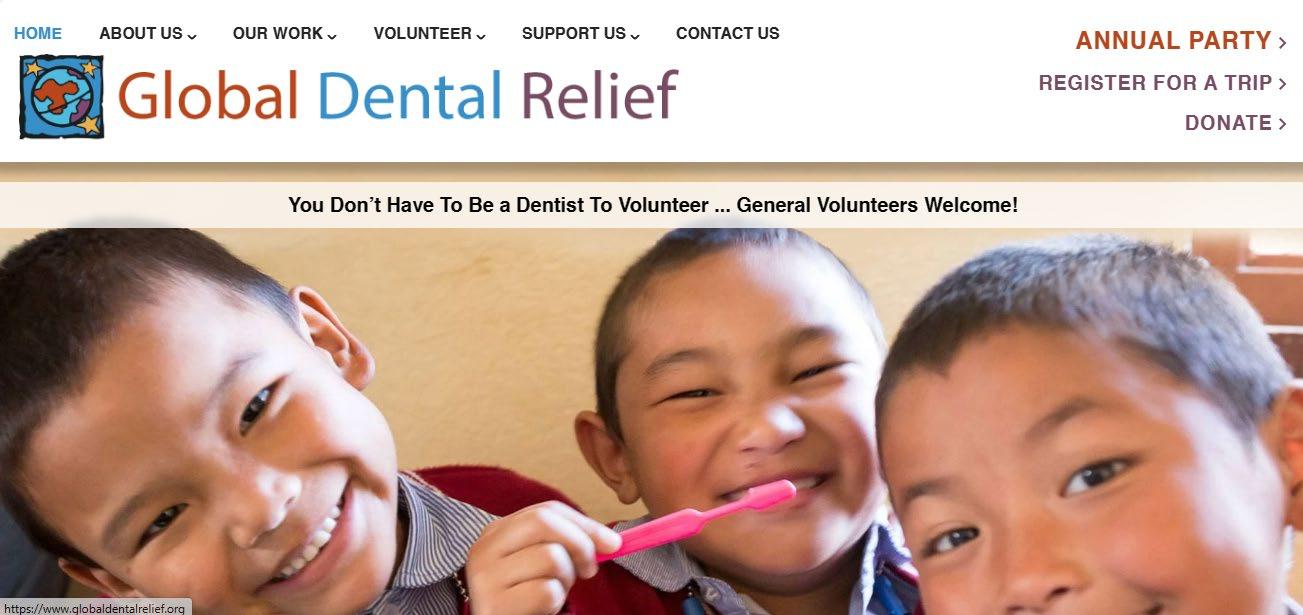Expand the About Us dropdown arrow
1303x615 pixels.
pos(192,36)
